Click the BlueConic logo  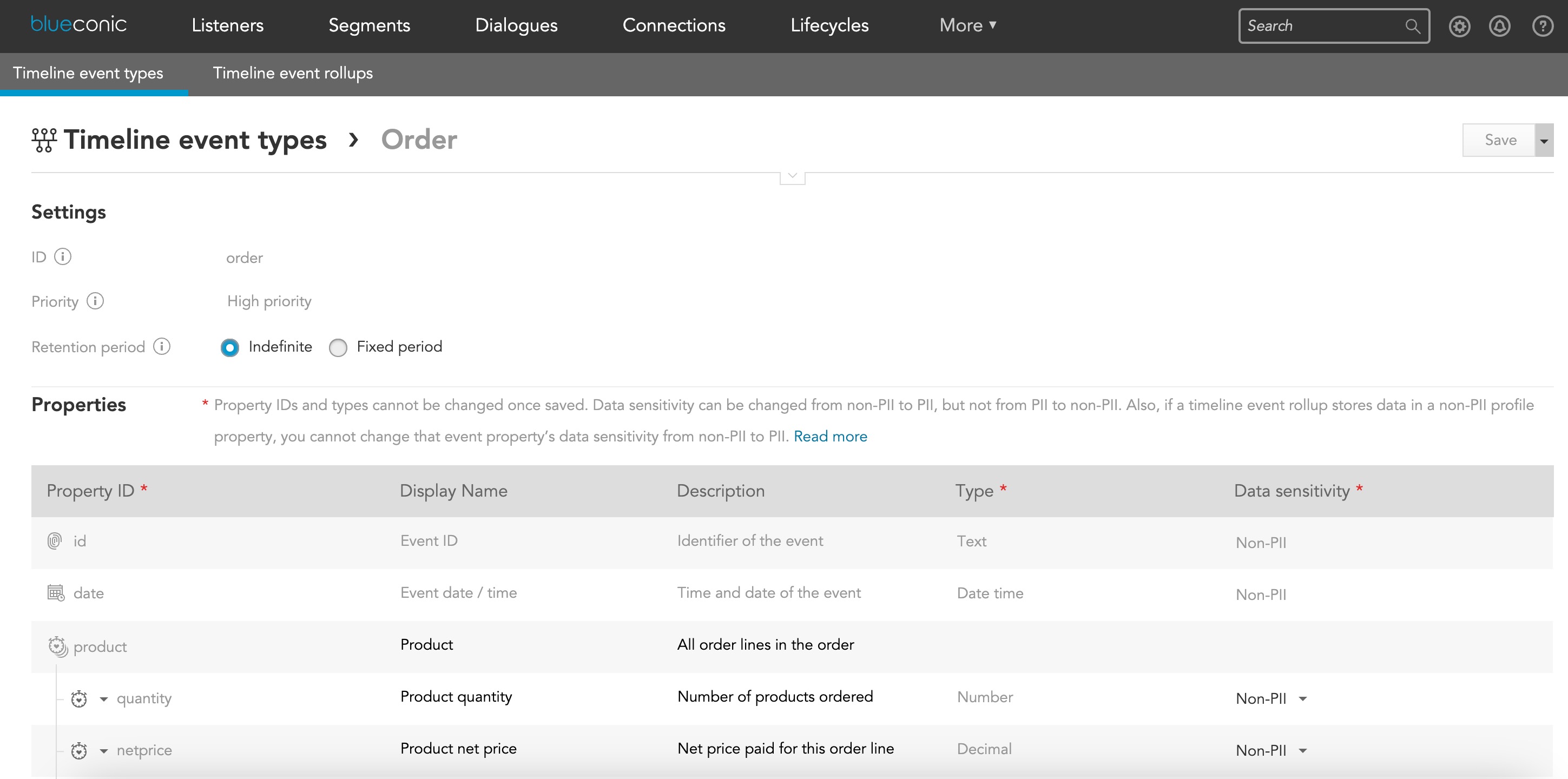coord(78,24)
